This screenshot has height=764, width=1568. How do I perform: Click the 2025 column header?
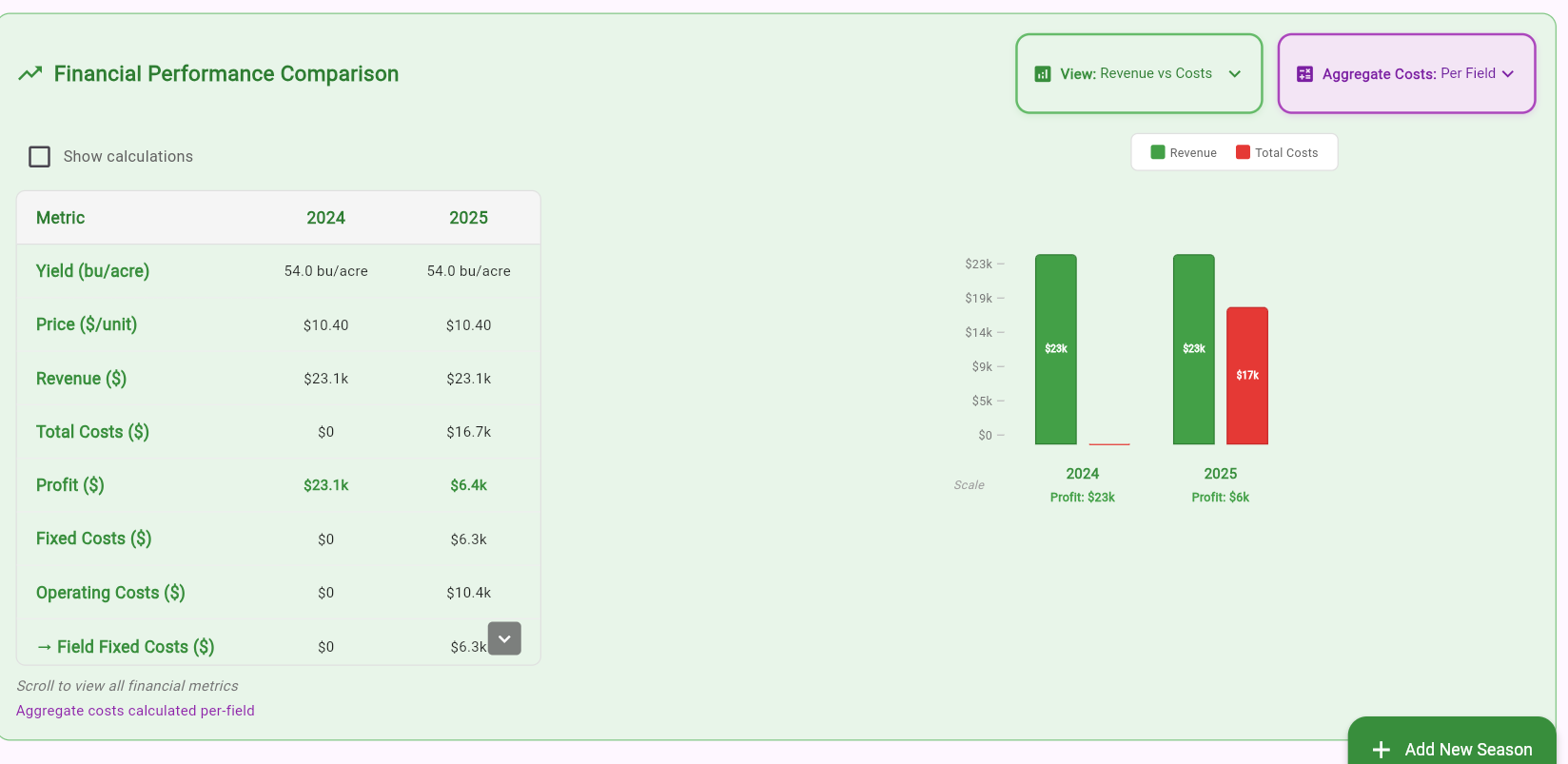(x=468, y=218)
